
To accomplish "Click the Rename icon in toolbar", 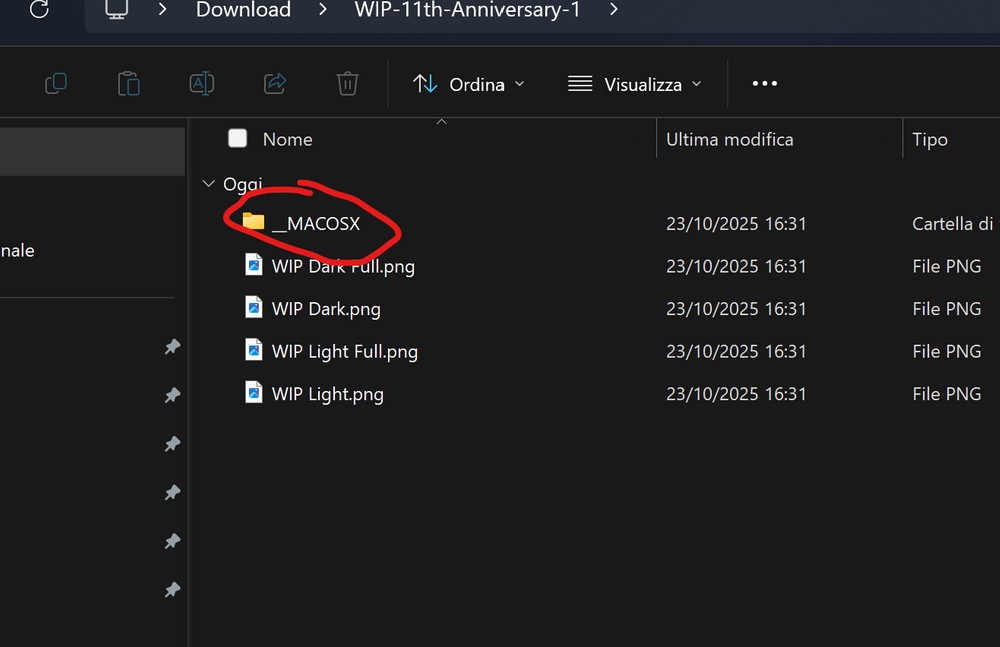I will pyautogui.click(x=202, y=84).
